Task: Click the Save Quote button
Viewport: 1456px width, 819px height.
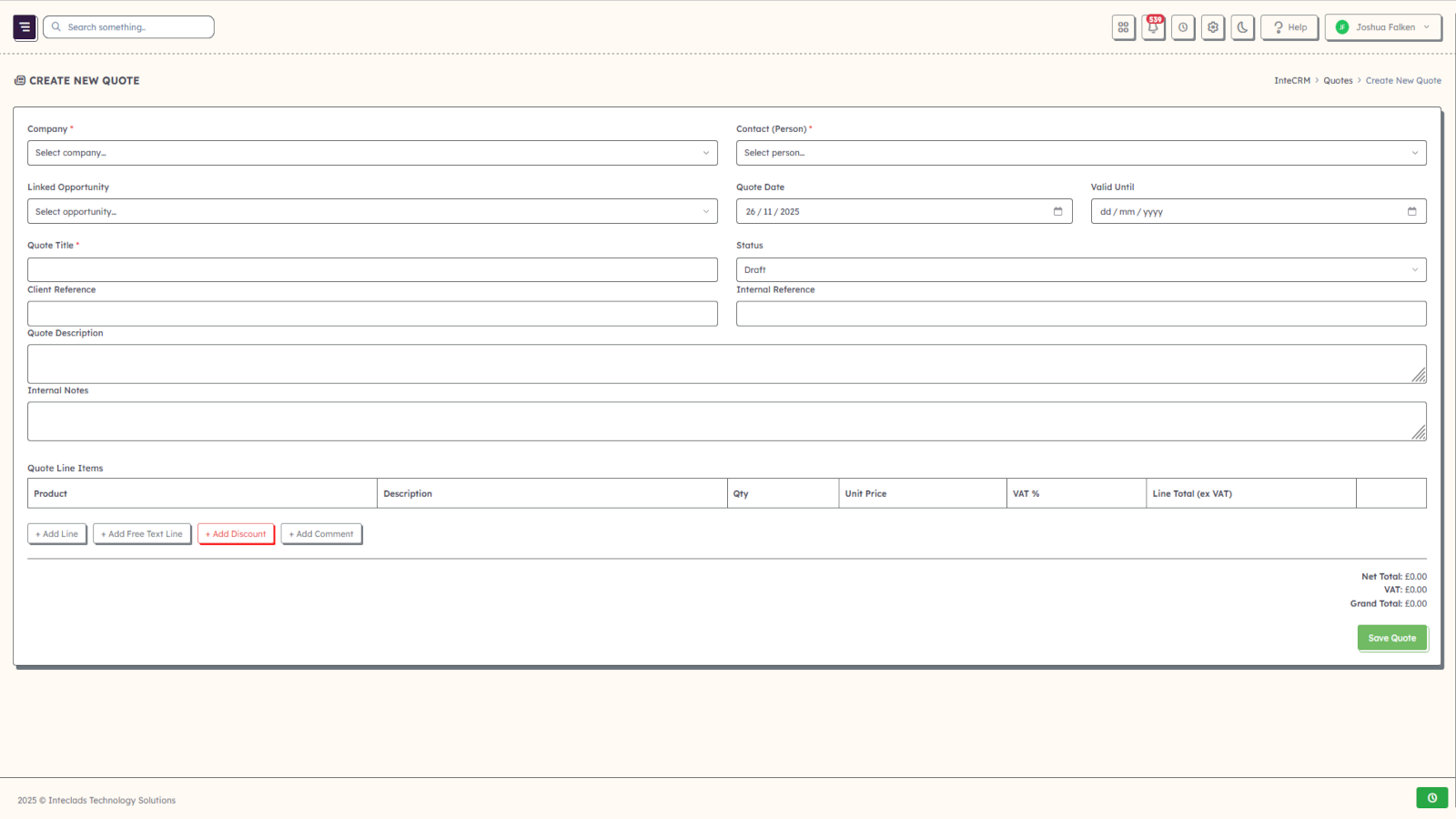Action: click(1391, 638)
